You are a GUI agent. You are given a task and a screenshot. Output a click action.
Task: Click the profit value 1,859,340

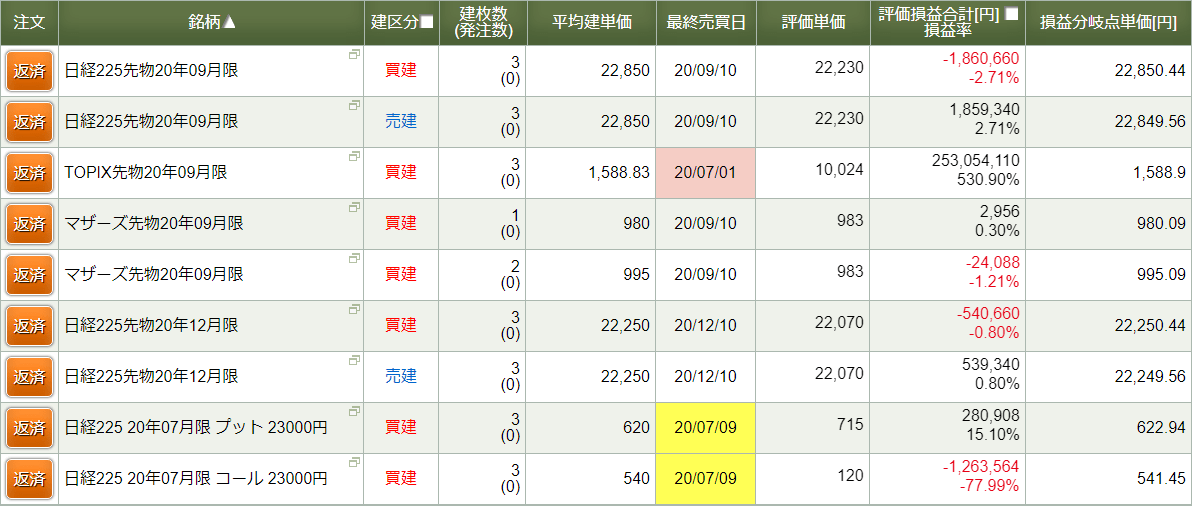985,109
